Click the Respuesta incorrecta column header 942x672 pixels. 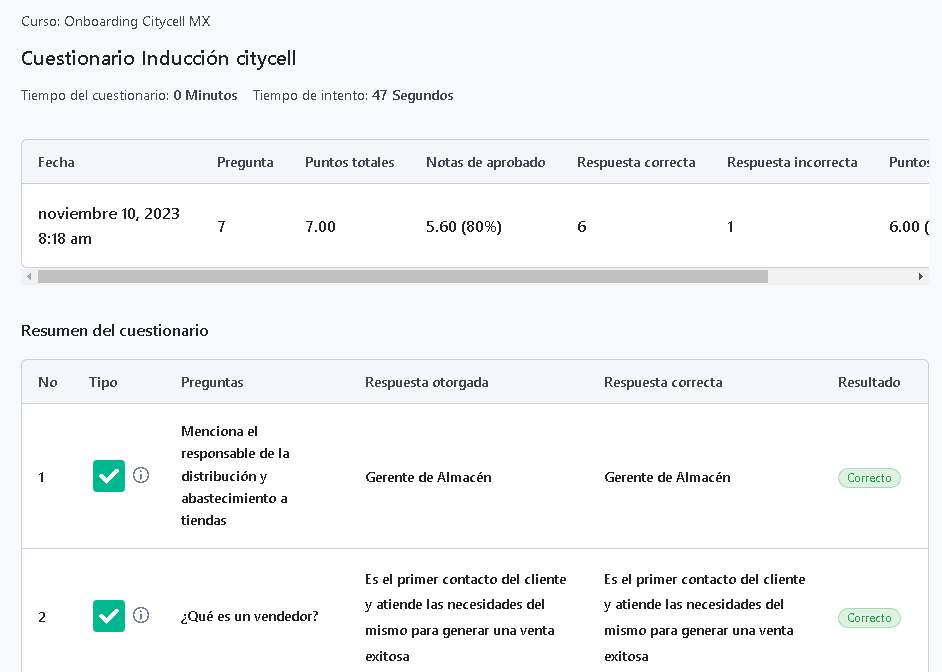(x=791, y=162)
